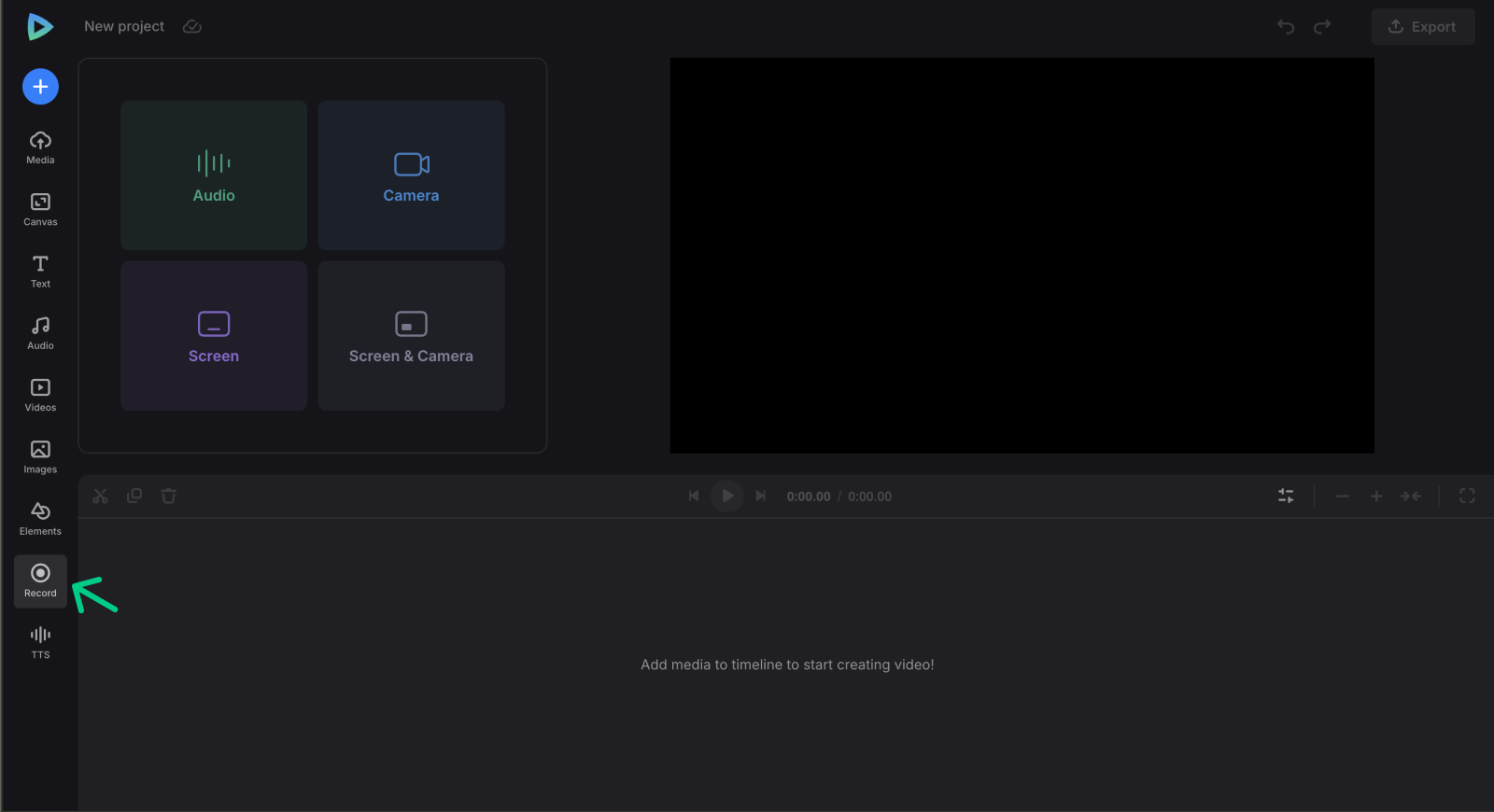
Task: Open the Media upload panel
Action: pyautogui.click(x=40, y=147)
